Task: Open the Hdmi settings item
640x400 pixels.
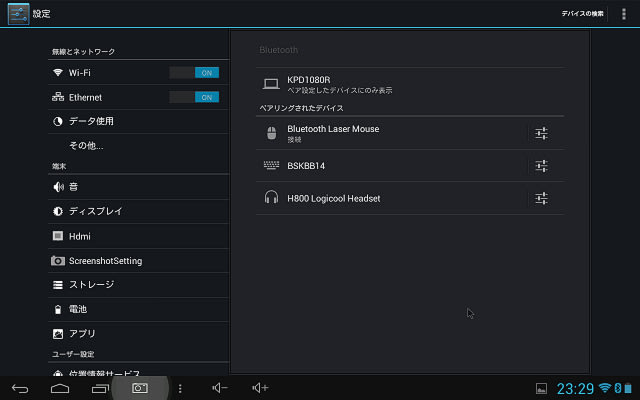Action: pos(138,236)
